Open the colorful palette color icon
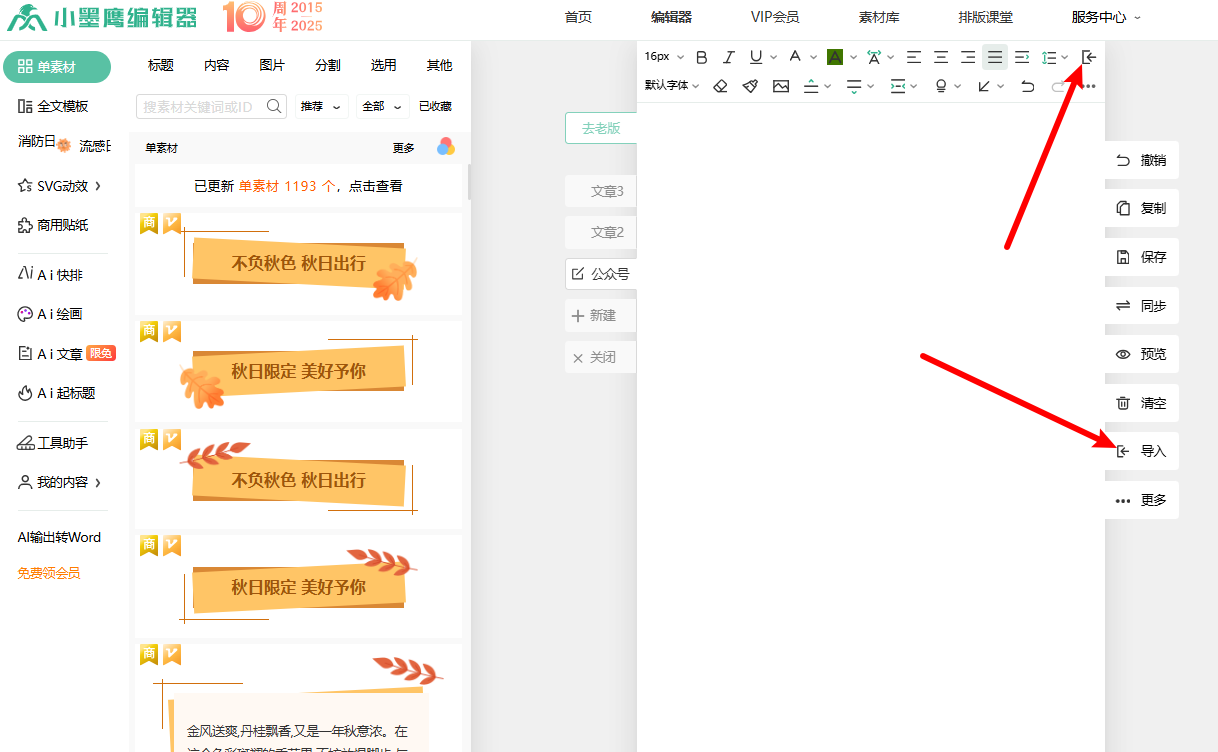The image size is (1218, 752). 446,147
